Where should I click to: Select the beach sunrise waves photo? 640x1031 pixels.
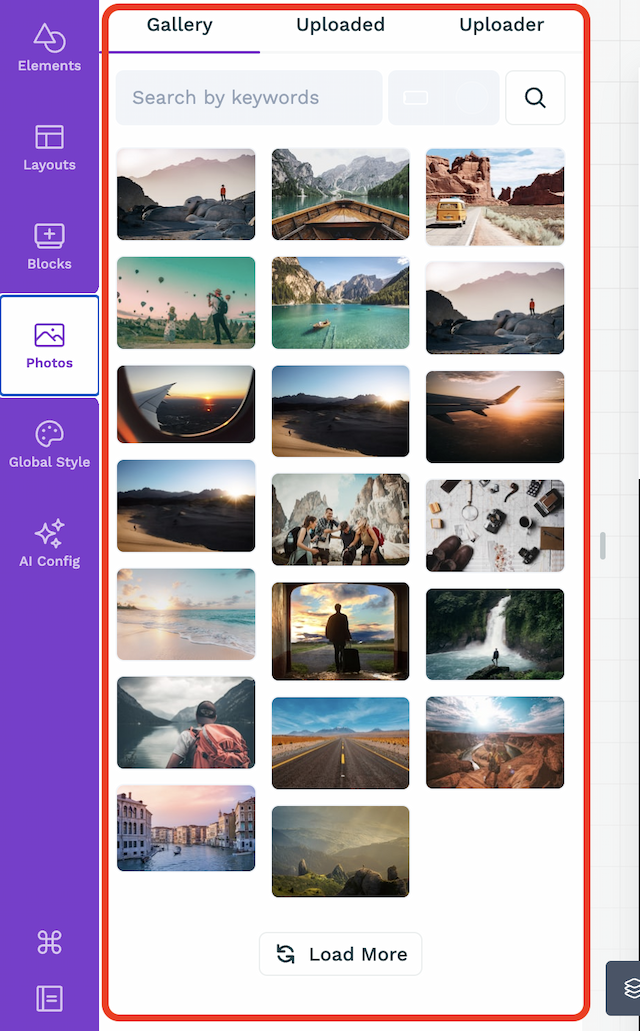point(186,614)
